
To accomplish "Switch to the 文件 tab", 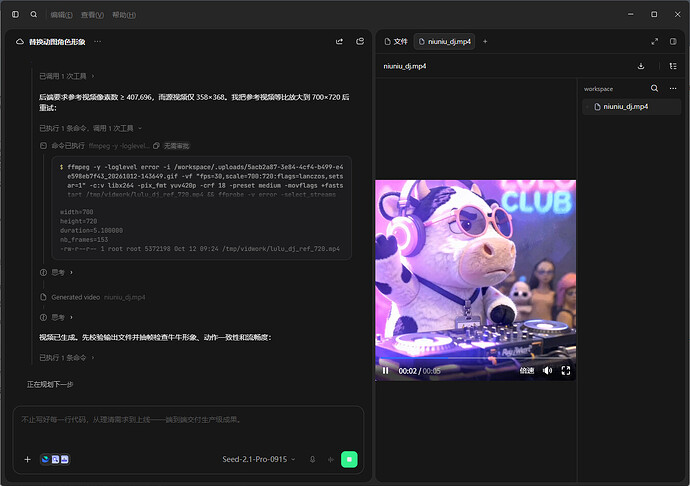I will (396, 41).
